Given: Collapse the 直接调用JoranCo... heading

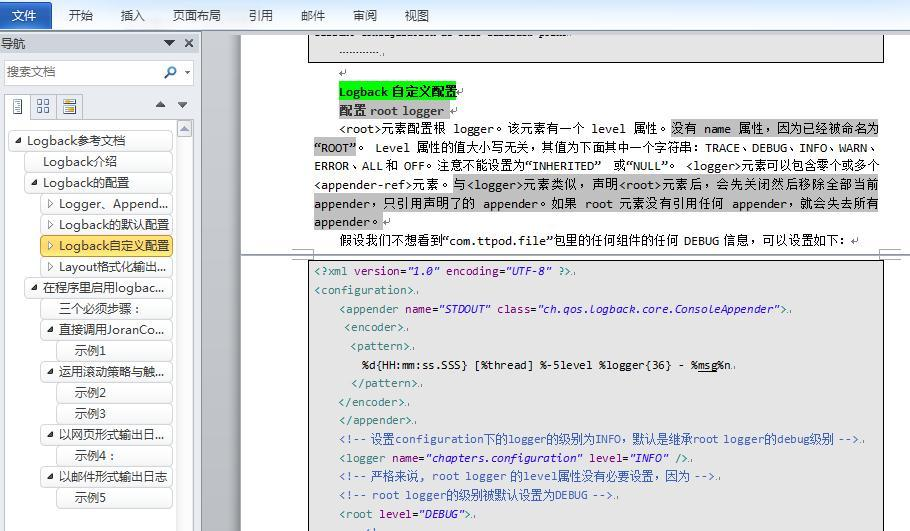Looking at the screenshot, I should [x=50, y=330].
